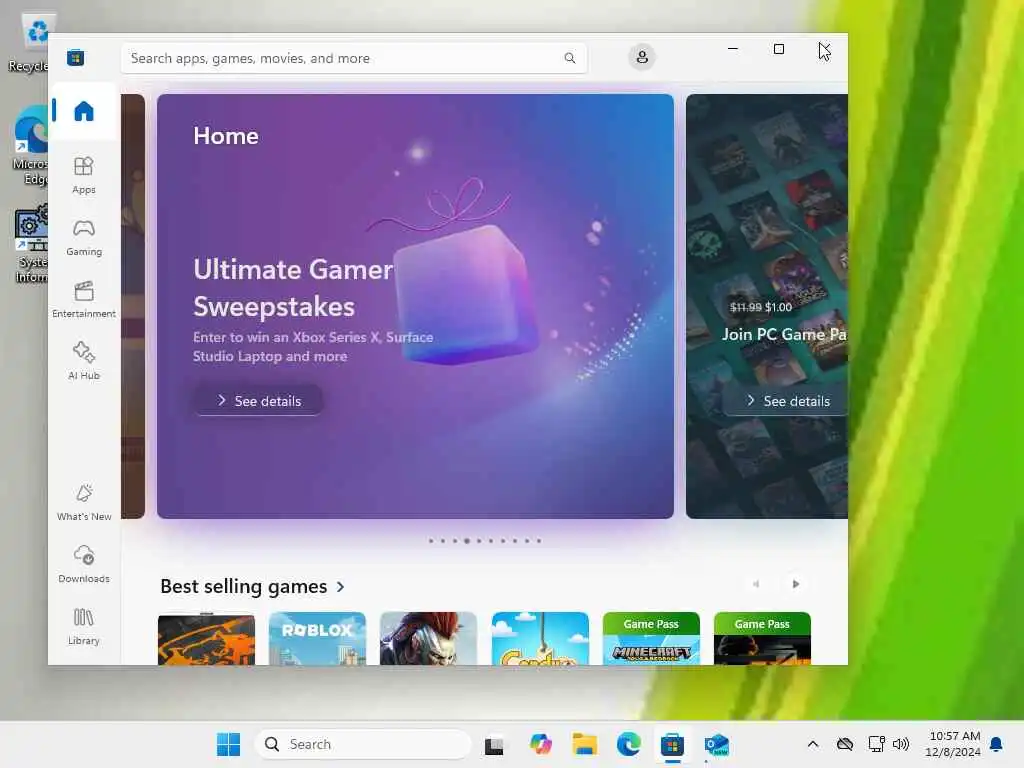Select the highlighted fourth carousel dot
The height and width of the screenshot is (768, 1024).
[467, 541]
